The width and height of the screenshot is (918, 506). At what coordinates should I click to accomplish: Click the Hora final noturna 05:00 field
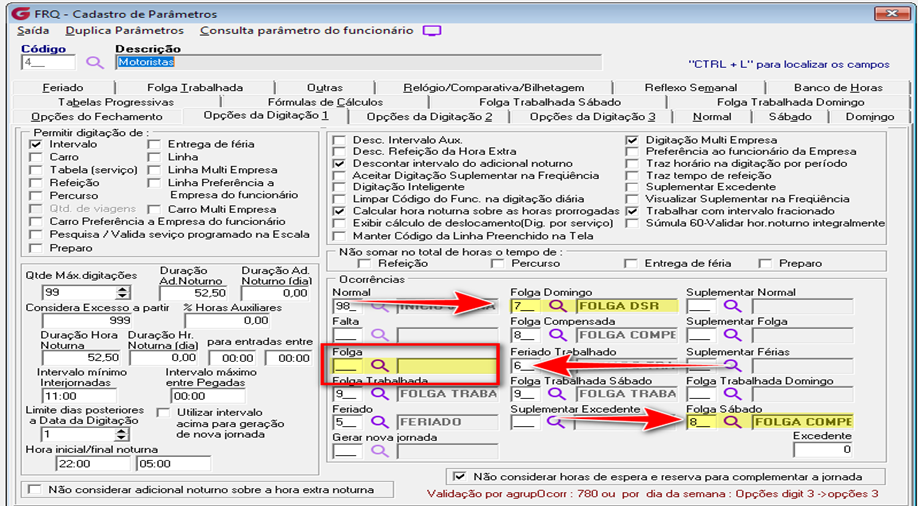173,464
